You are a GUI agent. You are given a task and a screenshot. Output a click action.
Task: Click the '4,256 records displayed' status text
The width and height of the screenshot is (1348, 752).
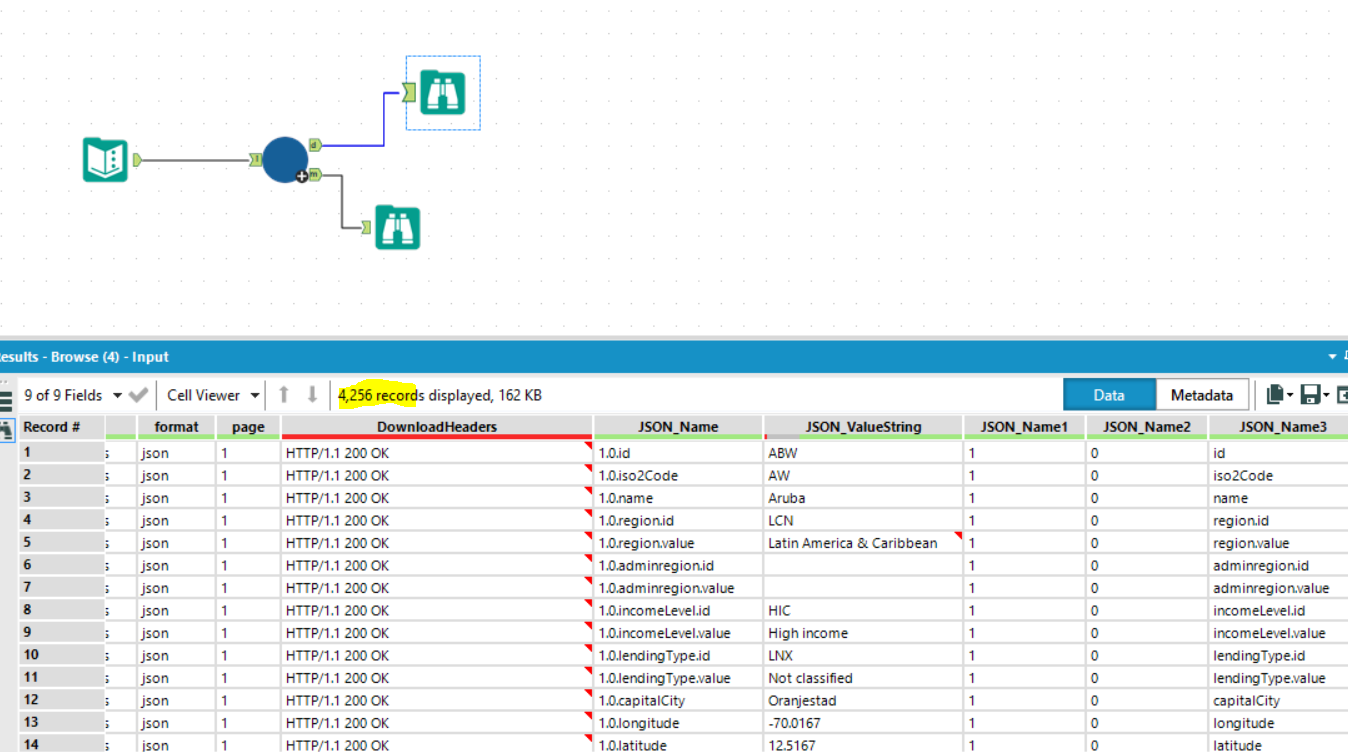[440, 395]
